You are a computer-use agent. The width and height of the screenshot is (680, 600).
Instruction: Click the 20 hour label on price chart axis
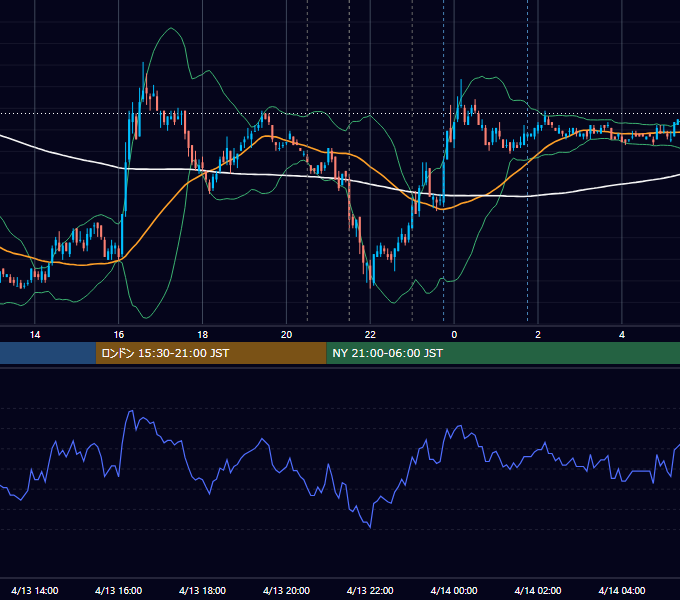(286, 335)
